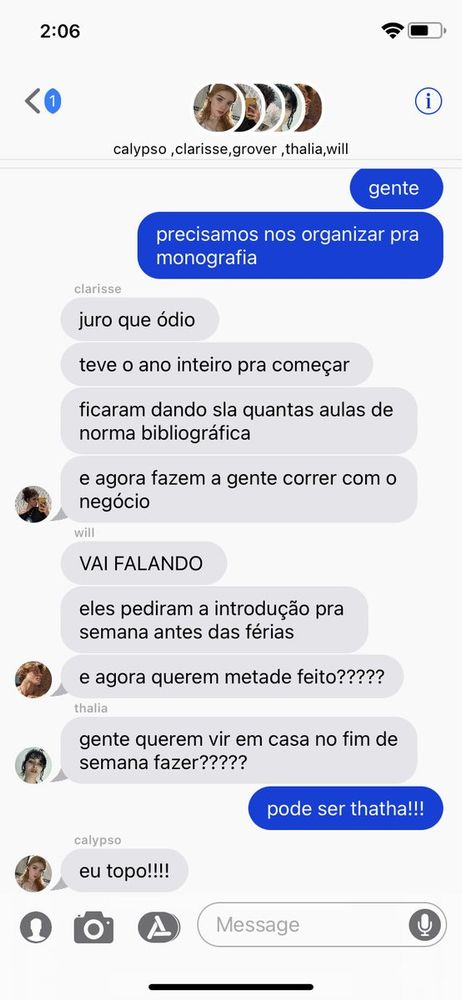
Task: Check the Wi-Fi status icon
Action: click(x=392, y=30)
